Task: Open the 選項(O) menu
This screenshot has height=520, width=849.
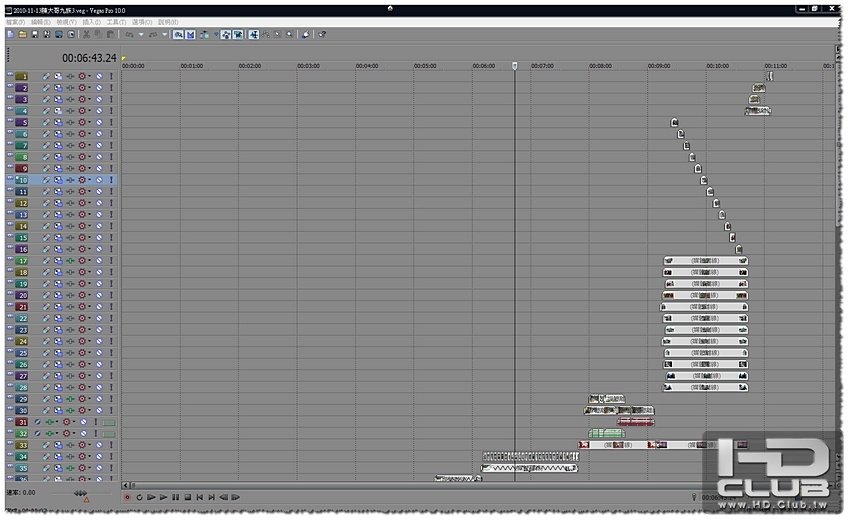Action: click(x=142, y=22)
